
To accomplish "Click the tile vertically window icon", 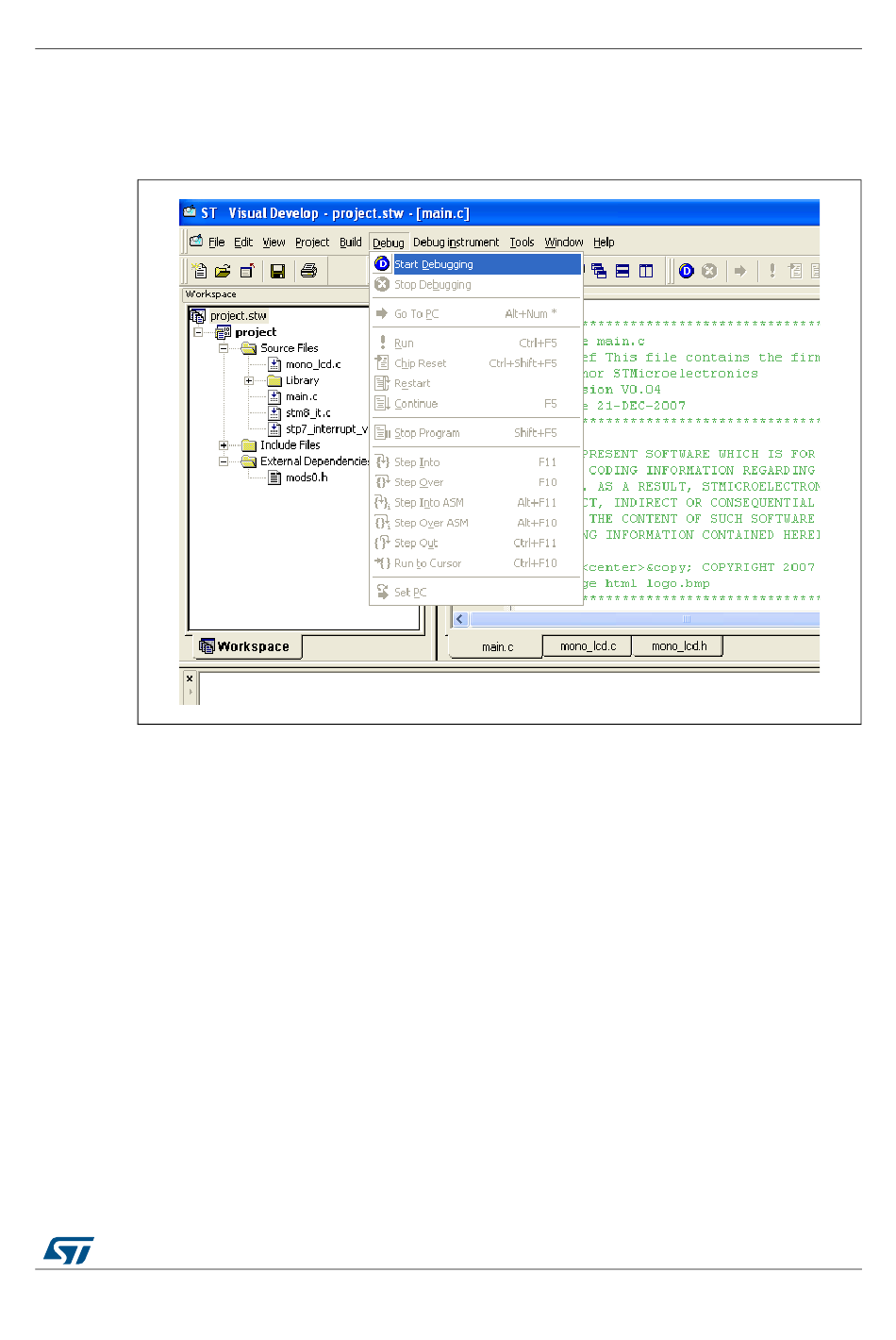I will [646, 271].
